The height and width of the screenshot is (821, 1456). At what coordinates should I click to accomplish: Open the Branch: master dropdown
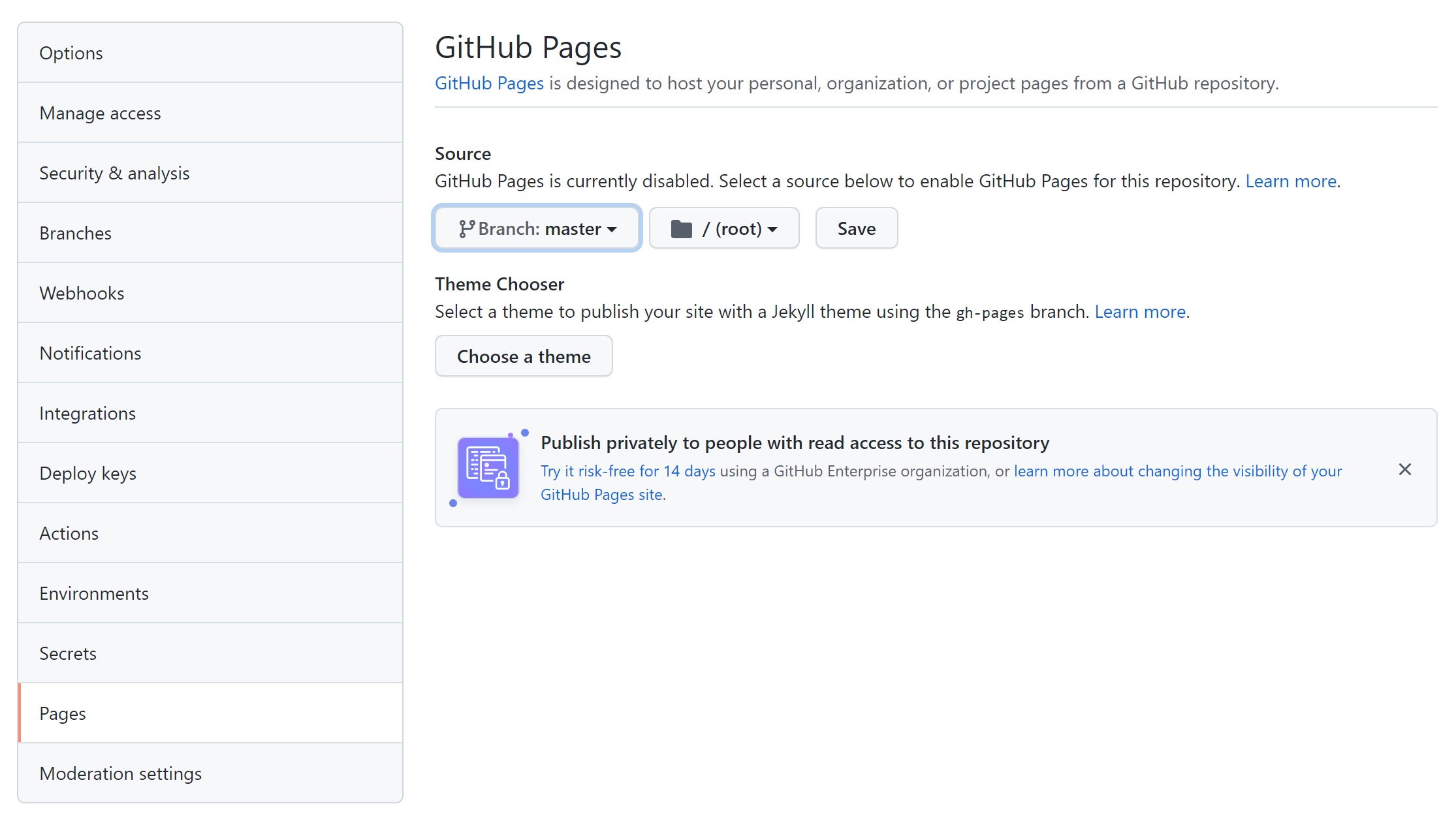[x=537, y=228]
